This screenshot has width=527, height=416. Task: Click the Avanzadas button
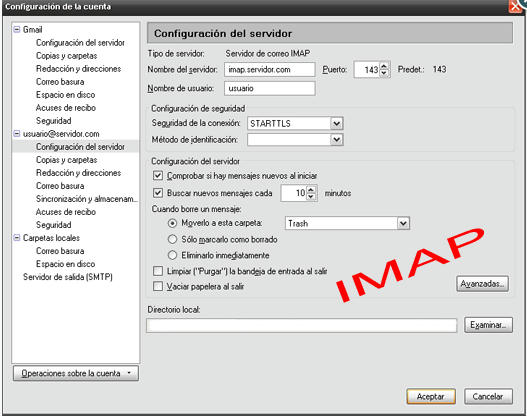482,284
